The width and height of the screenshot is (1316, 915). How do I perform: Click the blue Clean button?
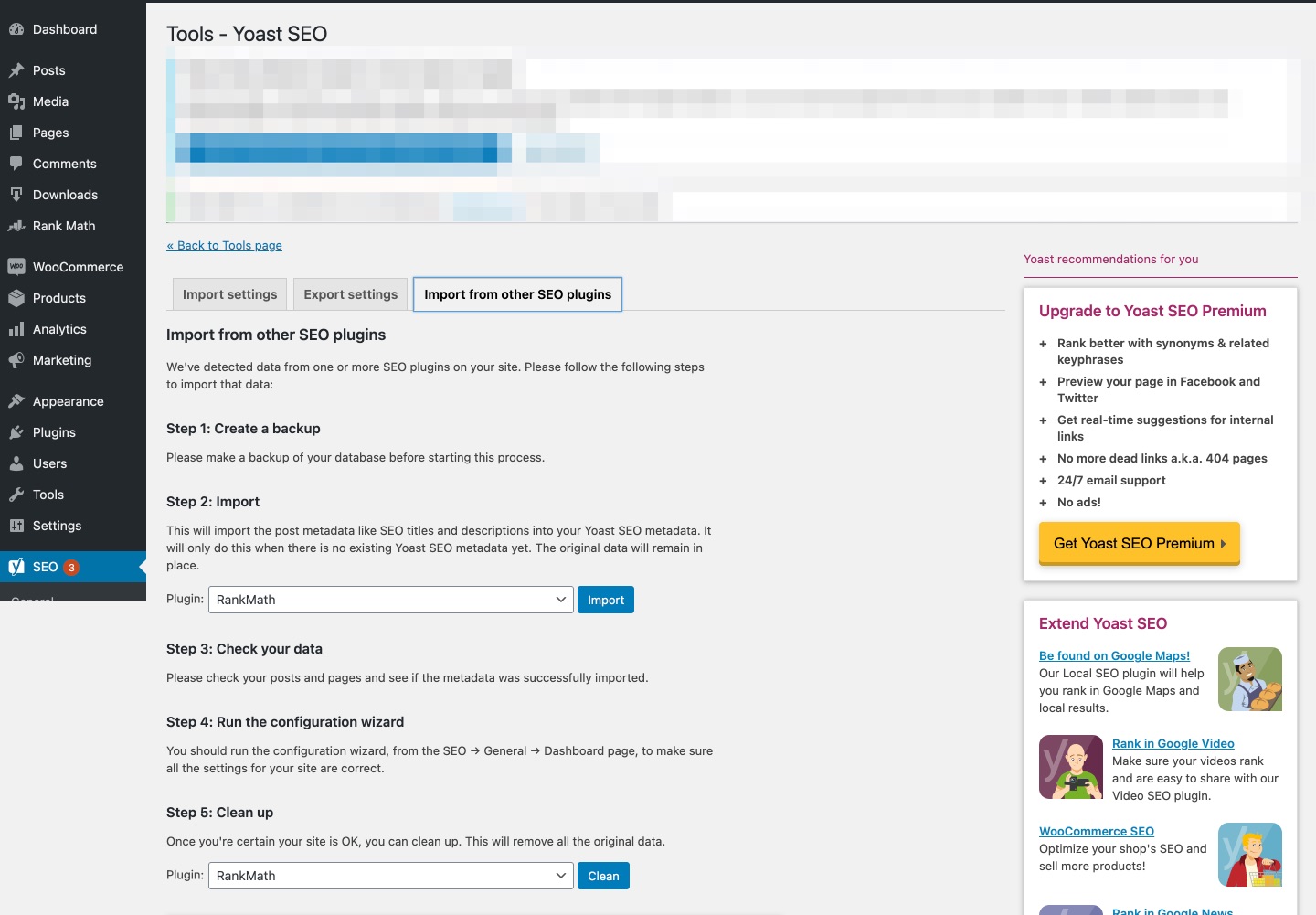pos(603,876)
